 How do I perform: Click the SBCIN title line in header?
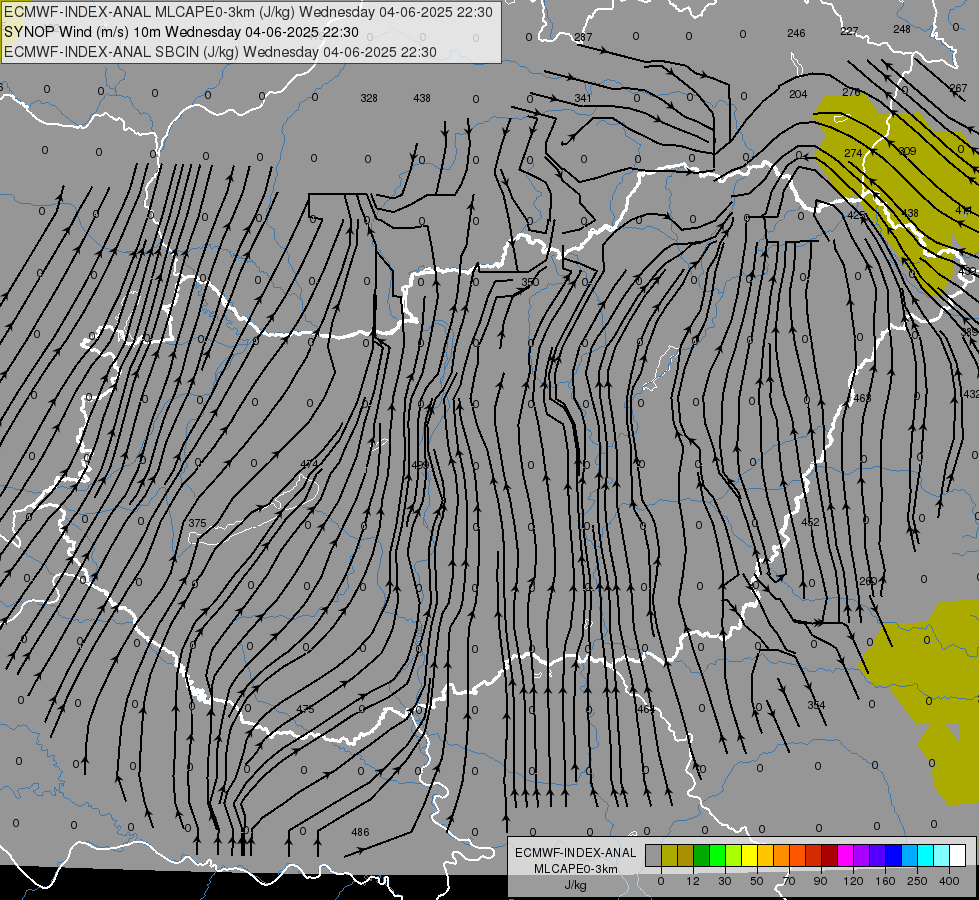[220, 52]
